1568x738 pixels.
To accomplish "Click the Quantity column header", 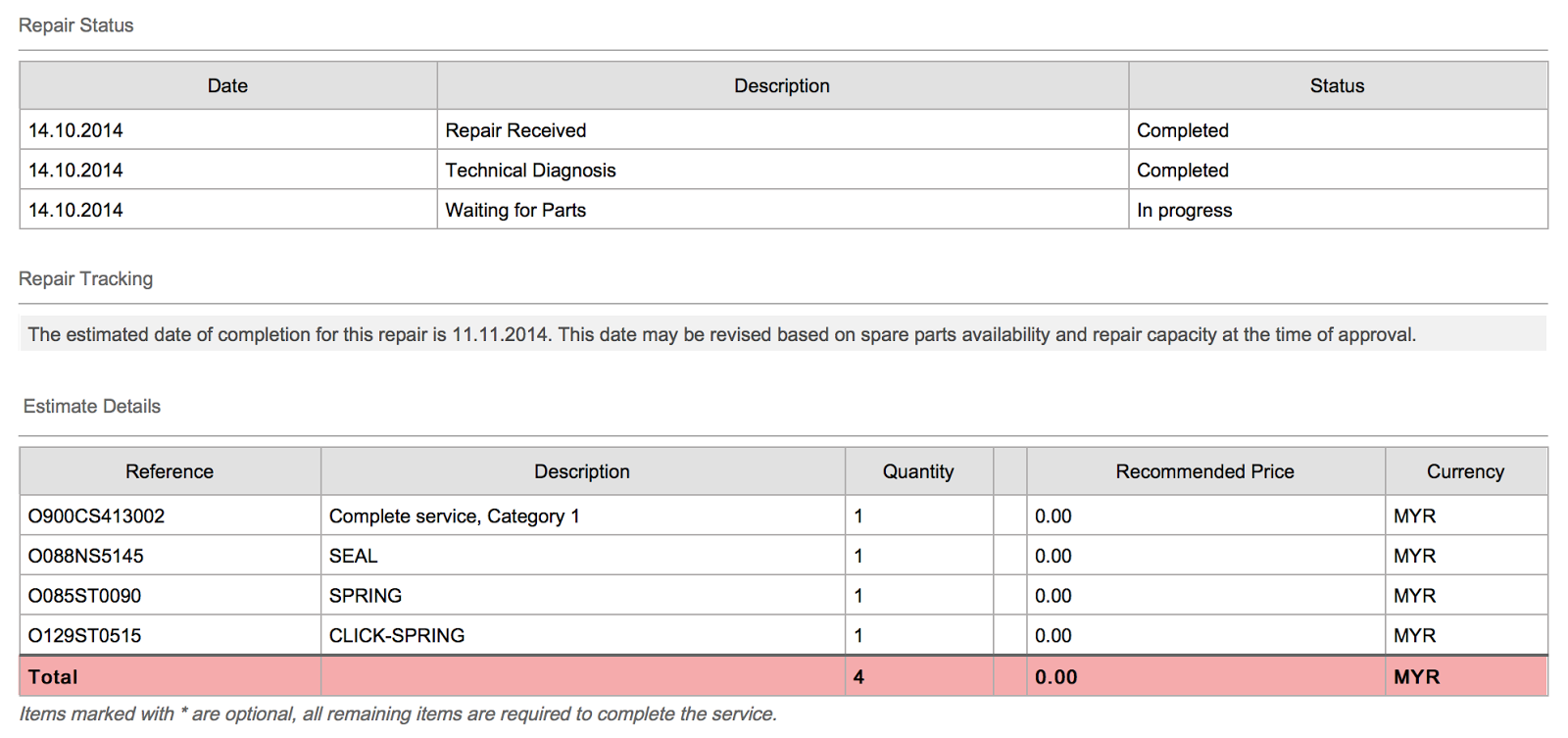I will (917, 472).
